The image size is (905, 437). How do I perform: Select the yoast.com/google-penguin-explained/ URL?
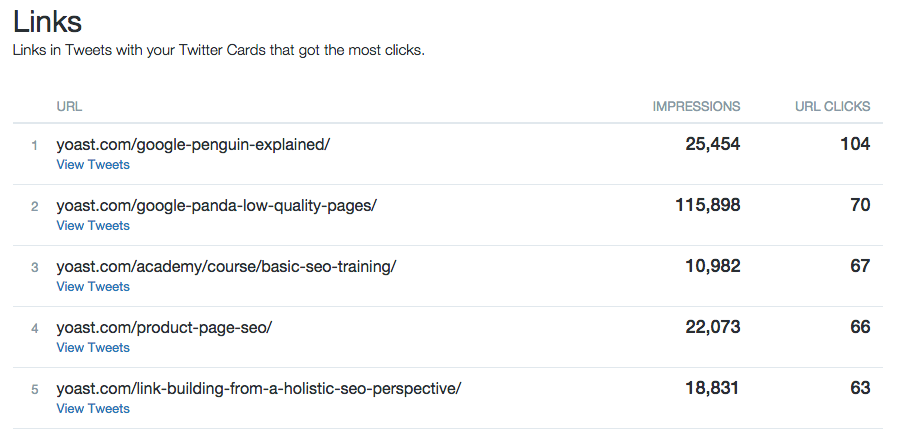pos(193,145)
